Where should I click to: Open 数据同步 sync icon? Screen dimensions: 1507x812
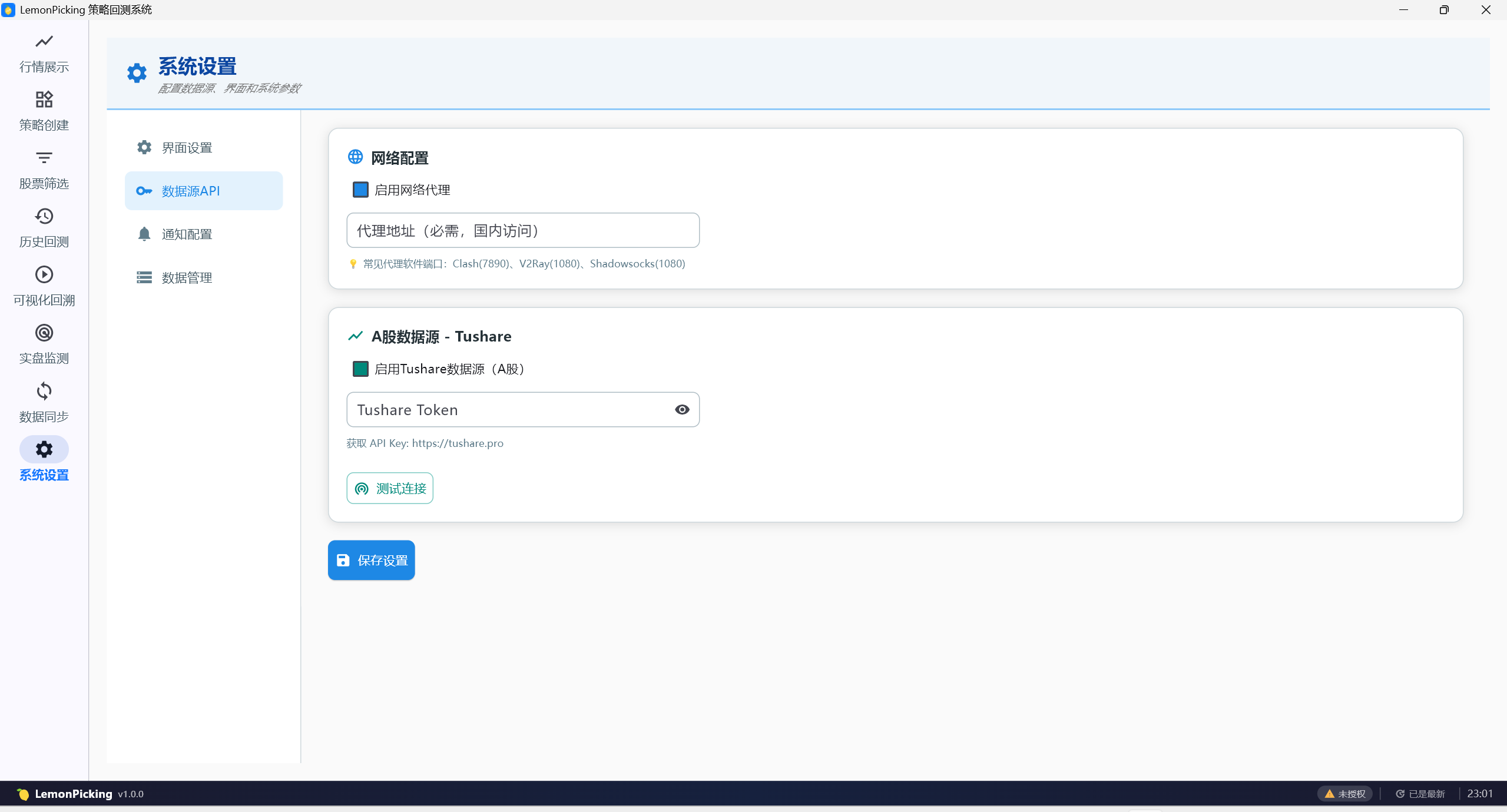tap(44, 391)
